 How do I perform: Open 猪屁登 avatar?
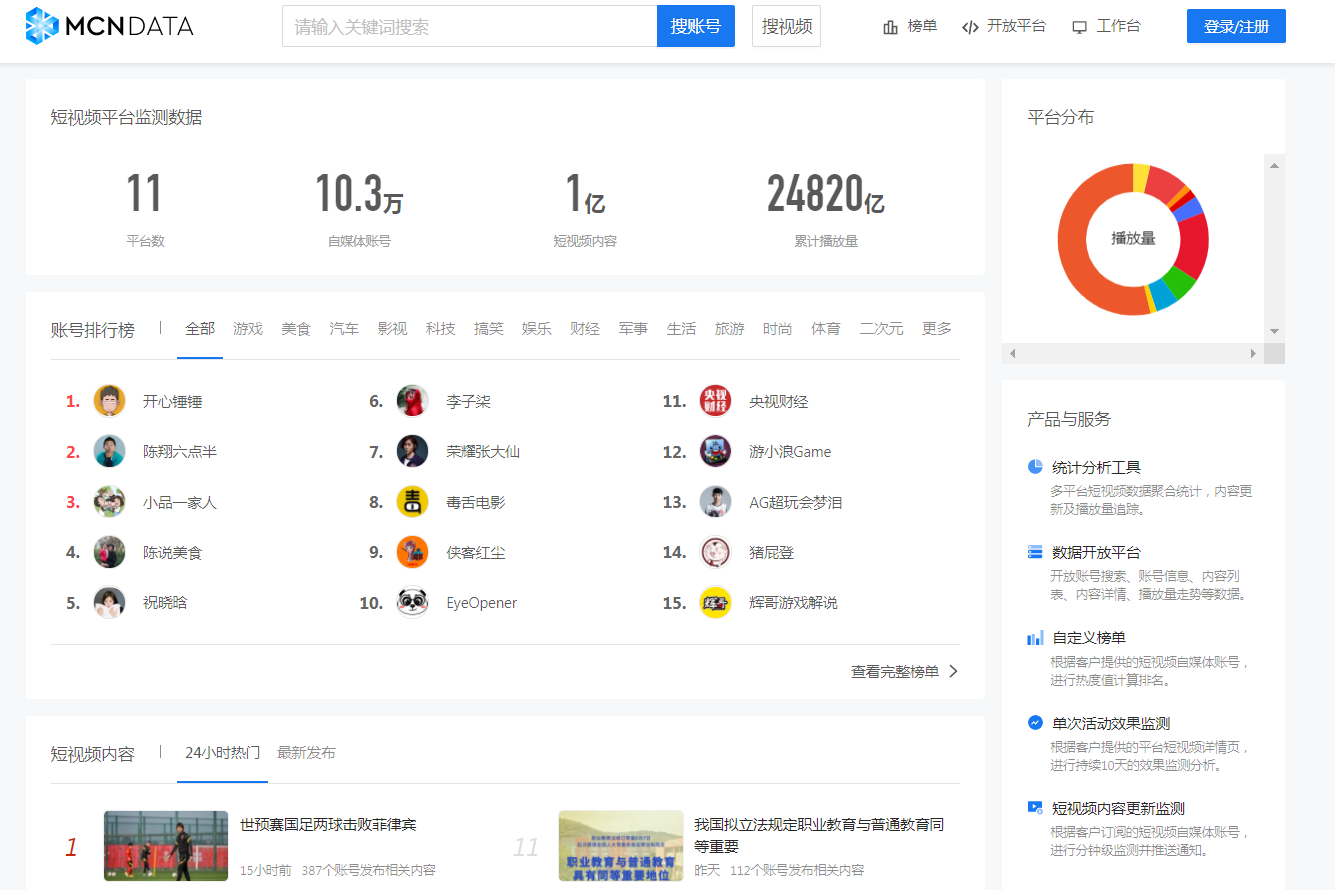pyautogui.click(x=715, y=552)
